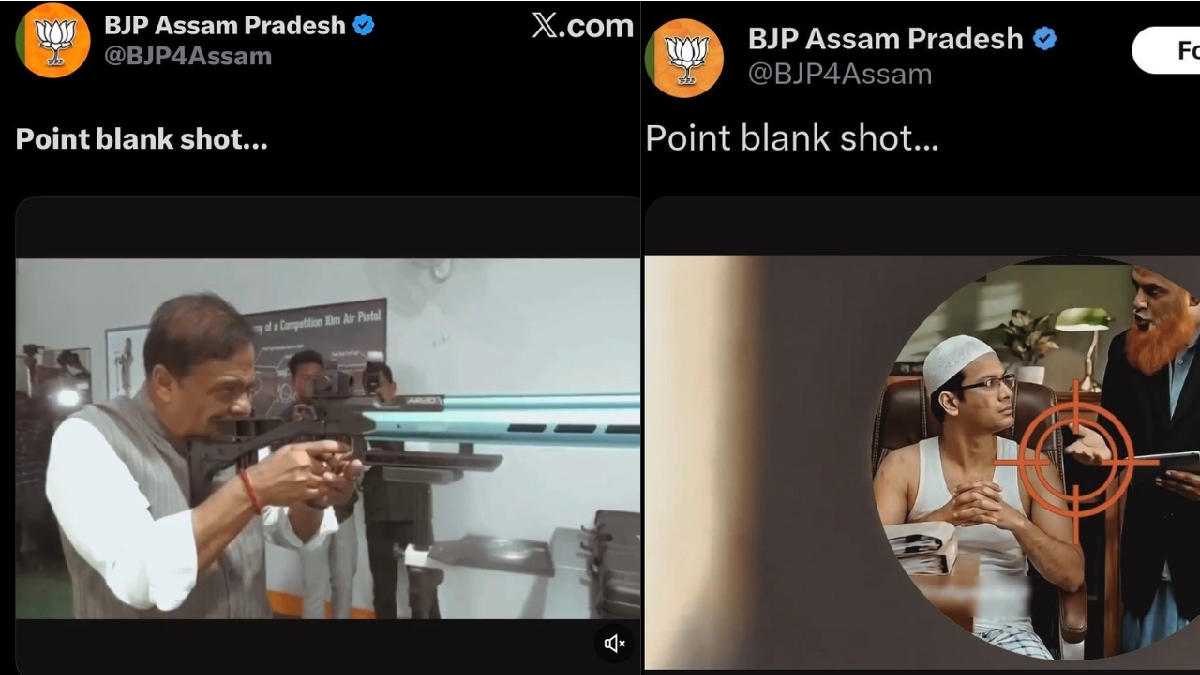Open BJP Assam Pradesh name in left tweet
1200x675 pixels.
(x=225, y=25)
